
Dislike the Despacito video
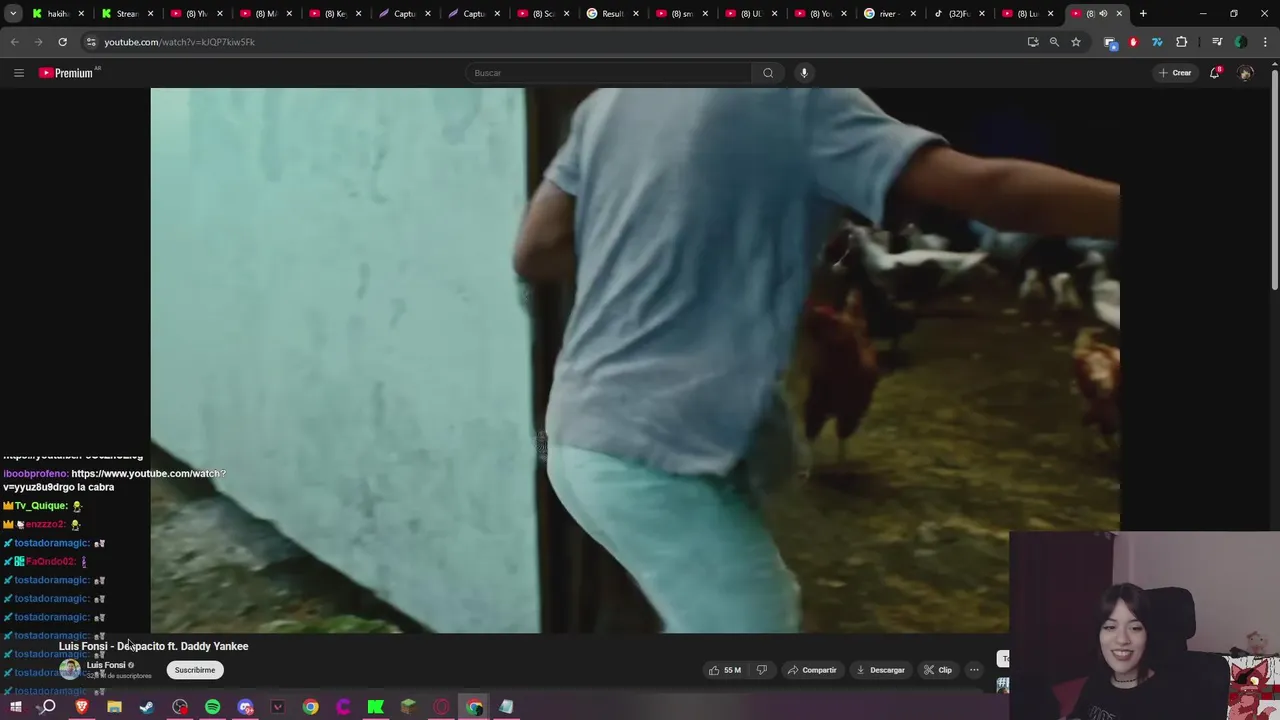(x=761, y=670)
